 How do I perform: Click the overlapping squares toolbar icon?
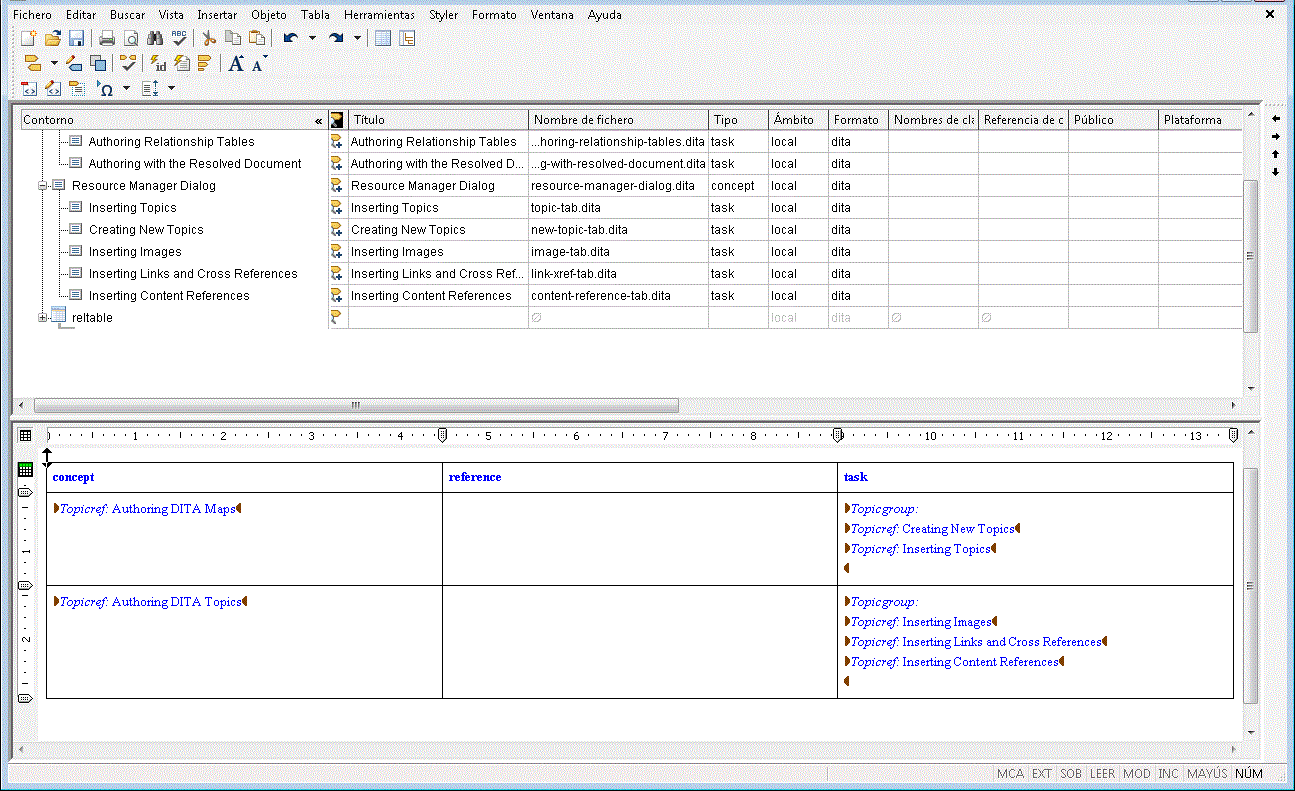pos(98,63)
